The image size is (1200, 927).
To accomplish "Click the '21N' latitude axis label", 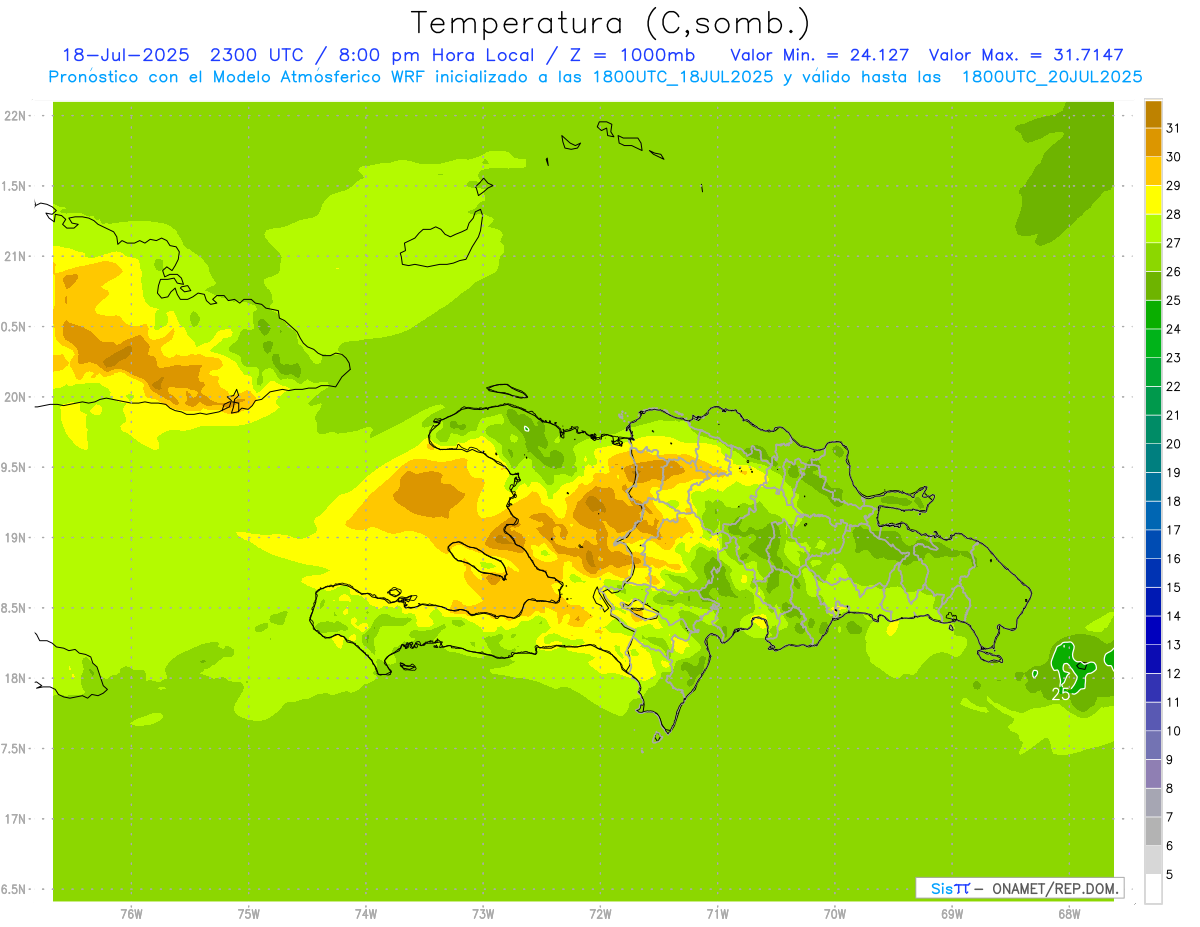I will 14,257.
